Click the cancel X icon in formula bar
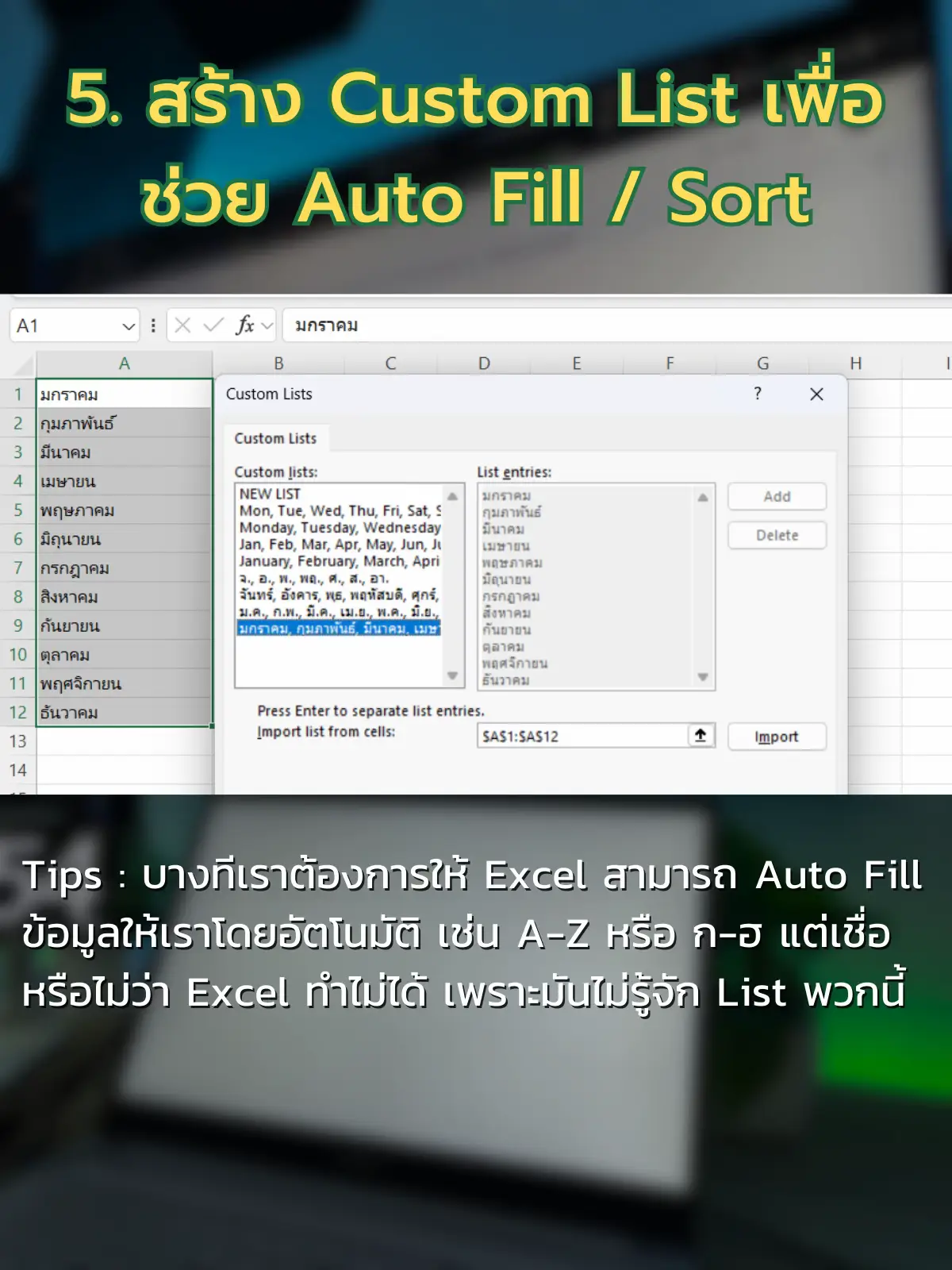Image resolution: width=952 pixels, height=1270 pixels. [x=182, y=325]
